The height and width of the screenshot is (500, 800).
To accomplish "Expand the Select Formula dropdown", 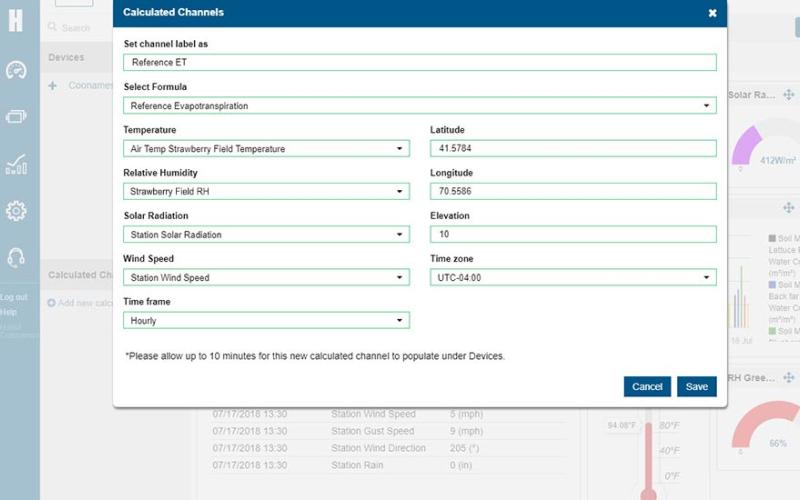I will [419, 105].
